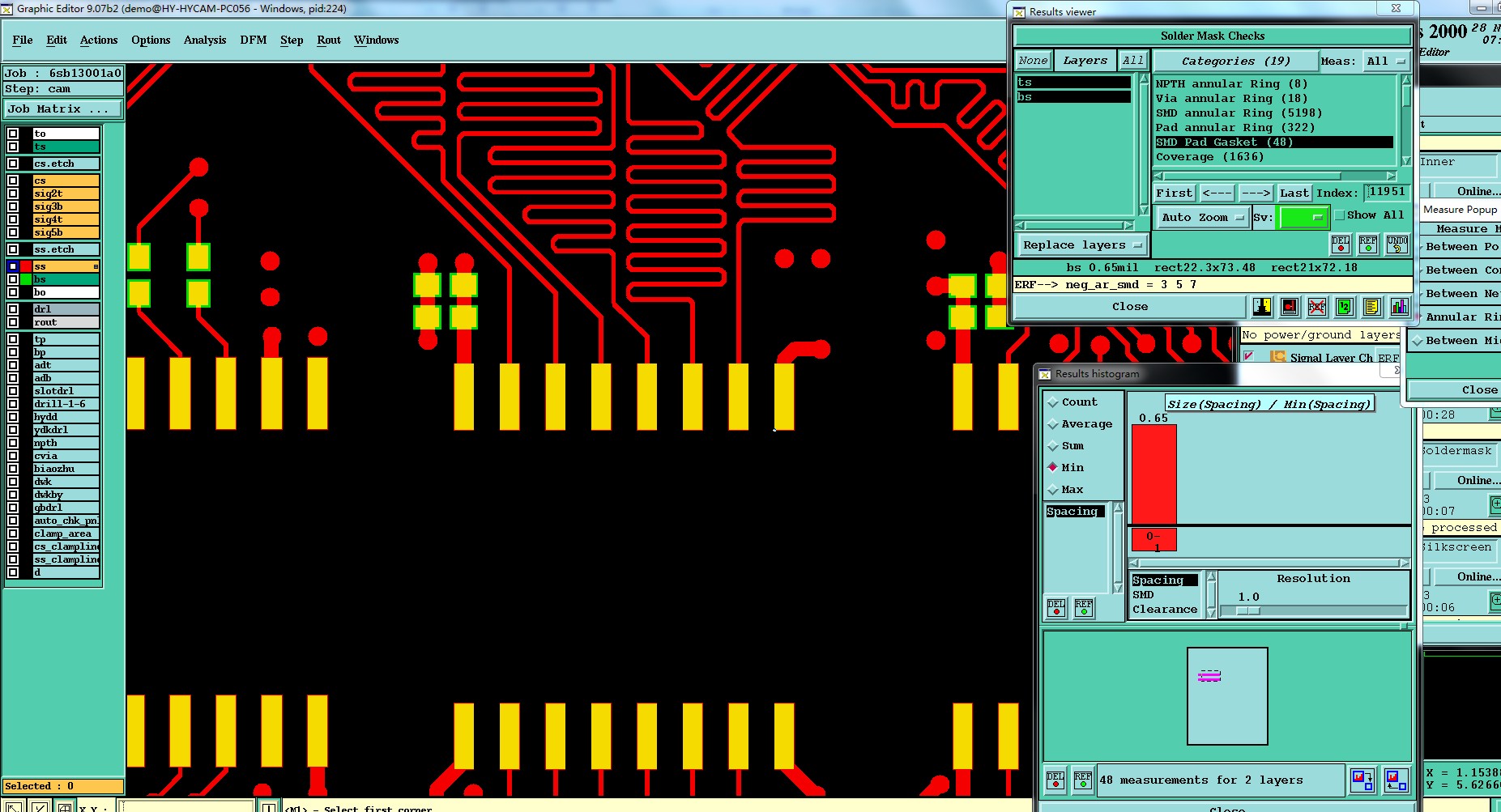This screenshot has width=1501, height=812.
Task: Select 'SMD annular Ring (5198)' category row
Action: [1273, 113]
